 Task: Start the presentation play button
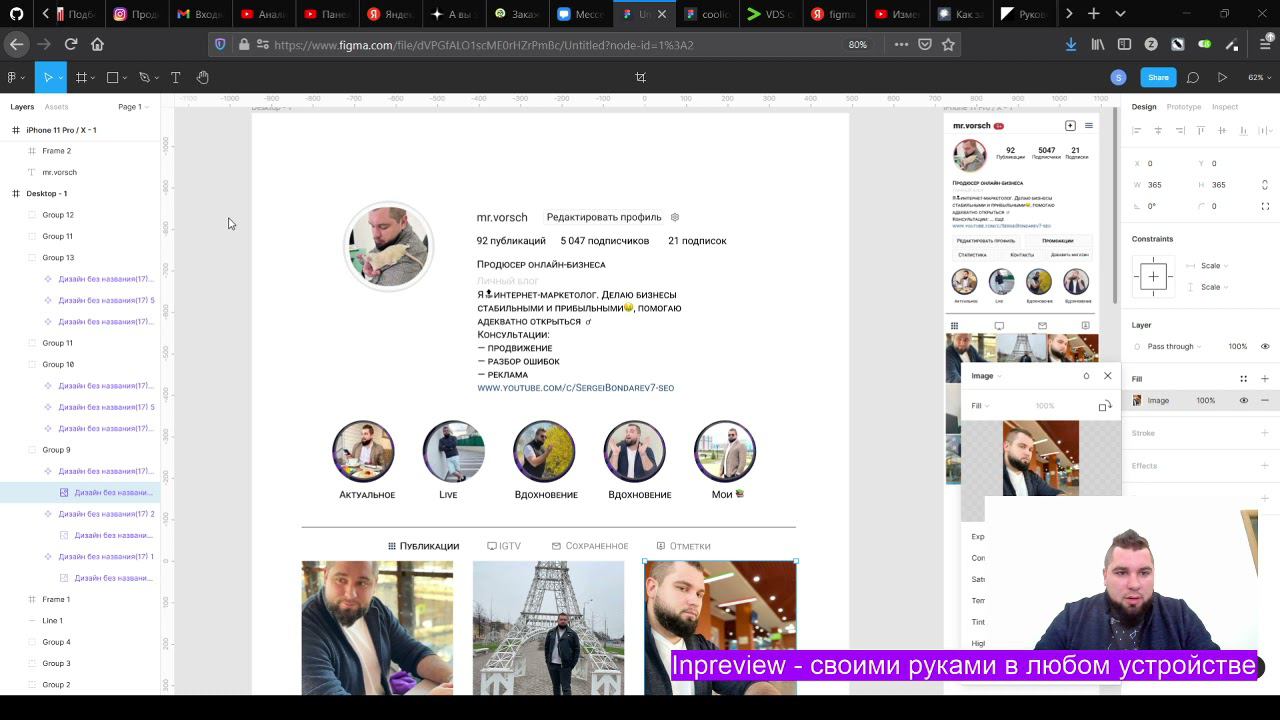(x=1222, y=77)
